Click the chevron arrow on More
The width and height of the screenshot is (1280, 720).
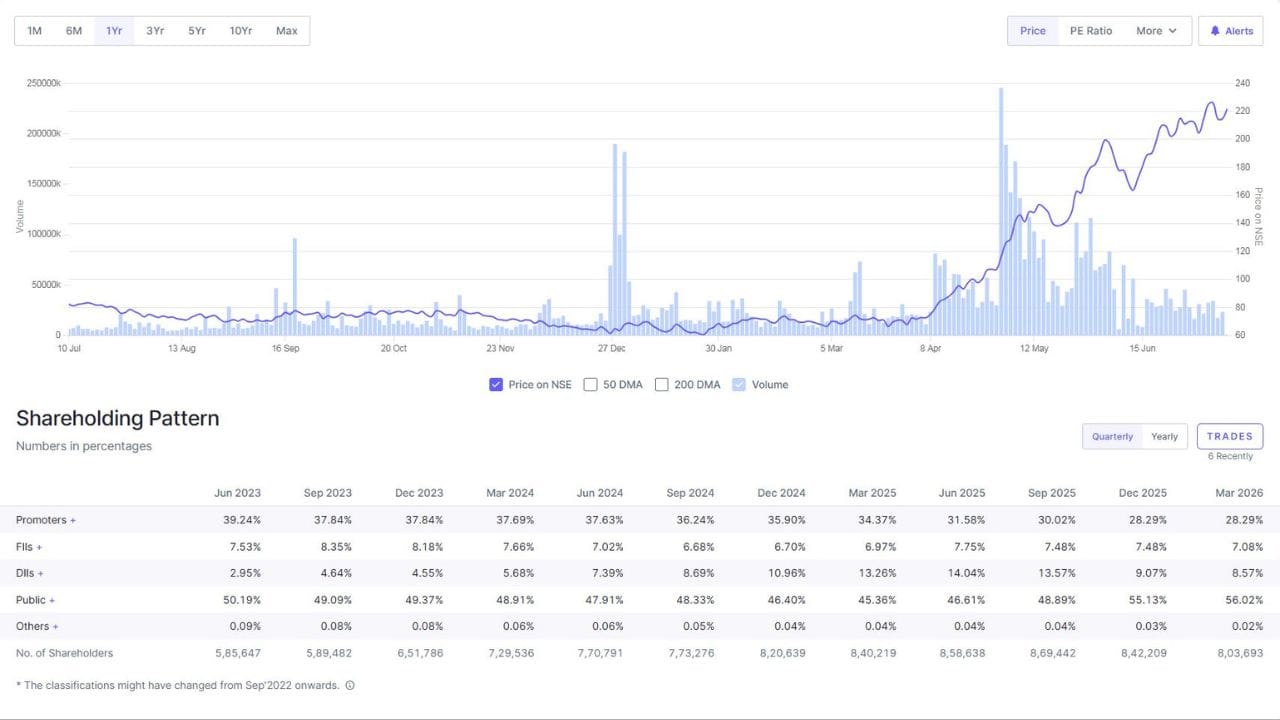pyautogui.click(x=1173, y=31)
